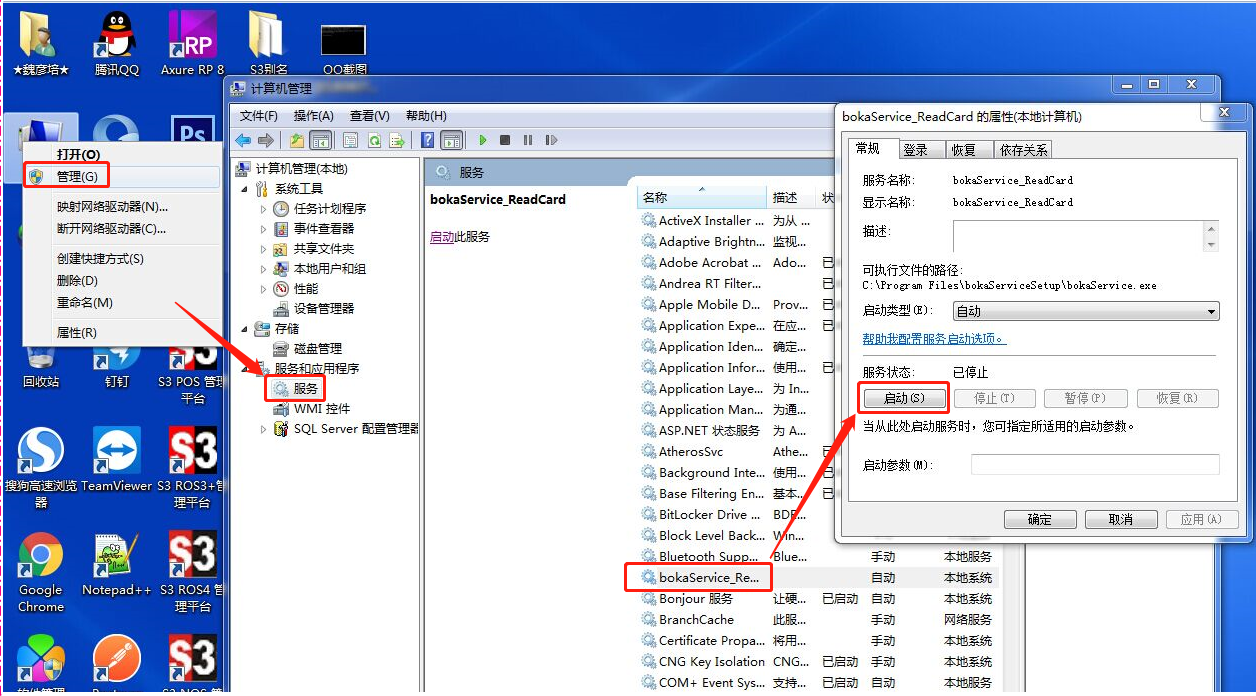Click the 启动(S) button in properties
1256x696 pixels.
903,398
